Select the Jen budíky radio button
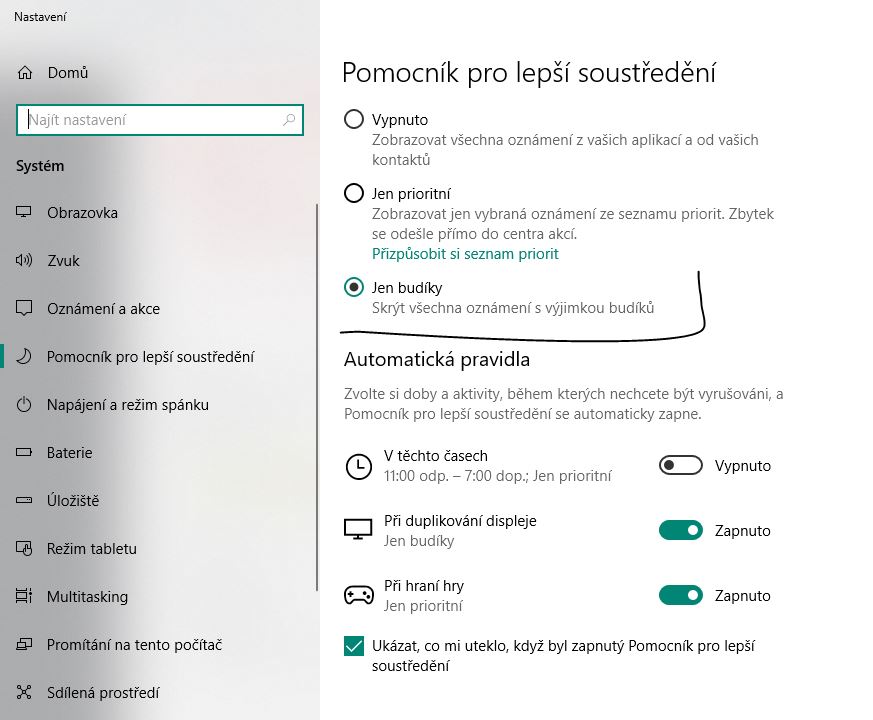The width and height of the screenshot is (873, 720). point(353,288)
